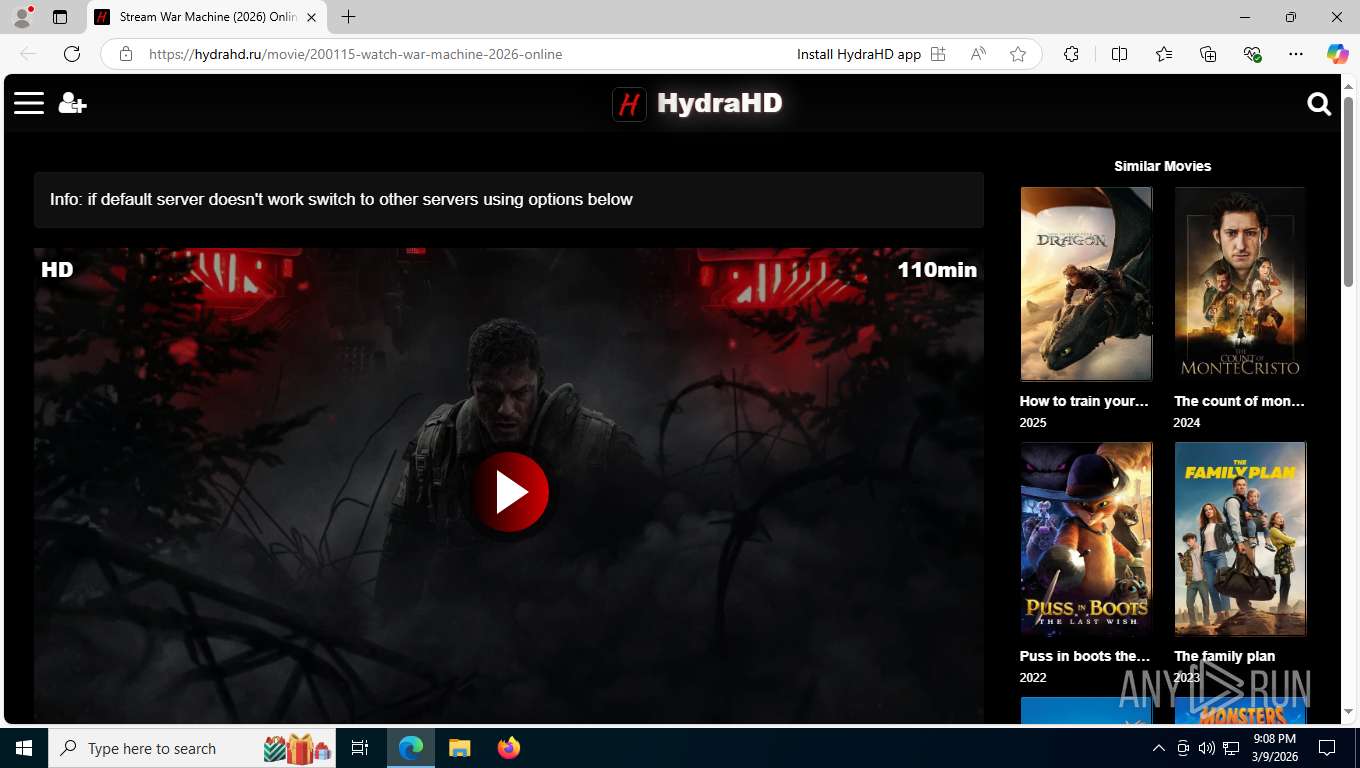Close the Stream War Machine tab
The image size is (1360, 768).
pos(312,17)
